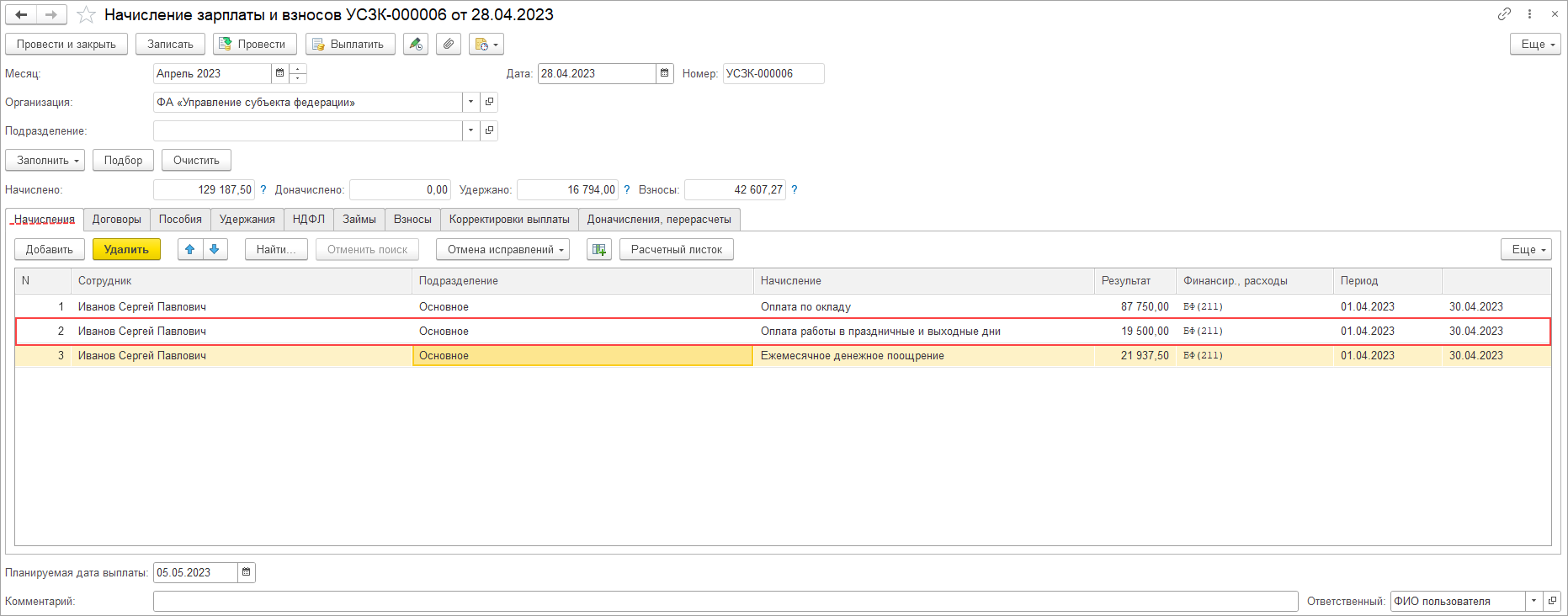Viewport: 1568px width, 616px height.
Task: Add document to favorites with star icon
Action: (86, 14)
